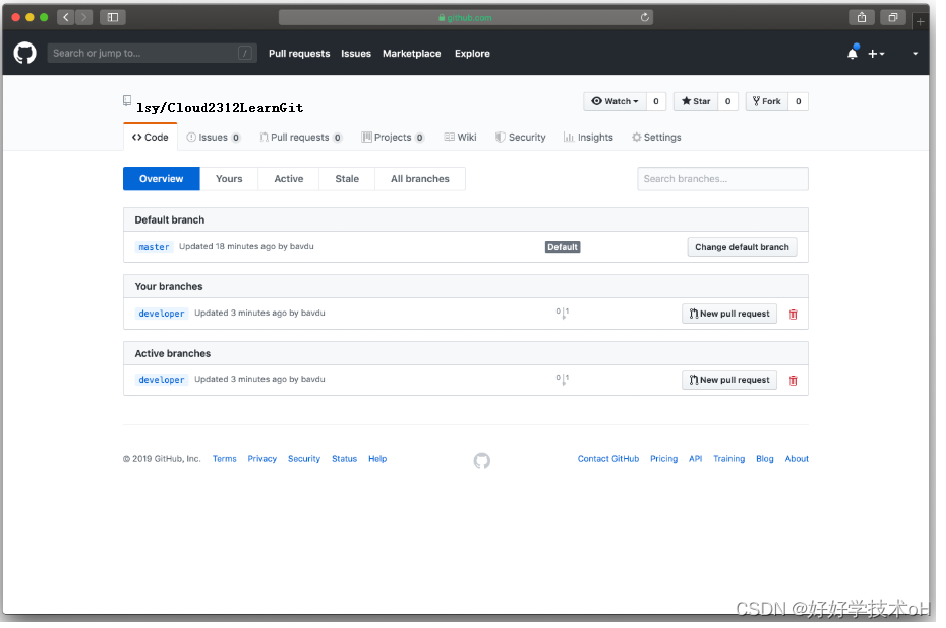This screenshot has width=946, height=628.
Task: Select the All branches filter
Action: click(420, 179)
